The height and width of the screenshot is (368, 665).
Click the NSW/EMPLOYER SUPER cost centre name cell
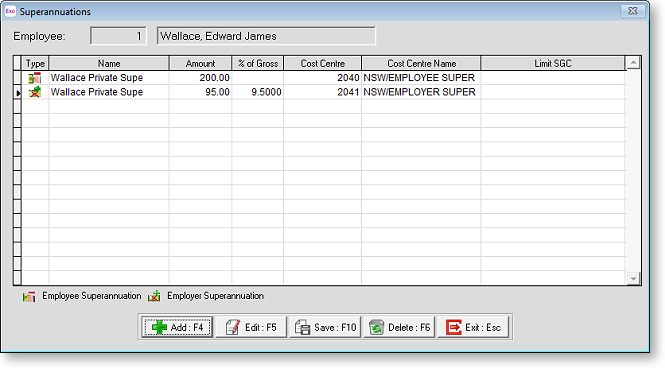pyautogui.click(x=421, y=92)
